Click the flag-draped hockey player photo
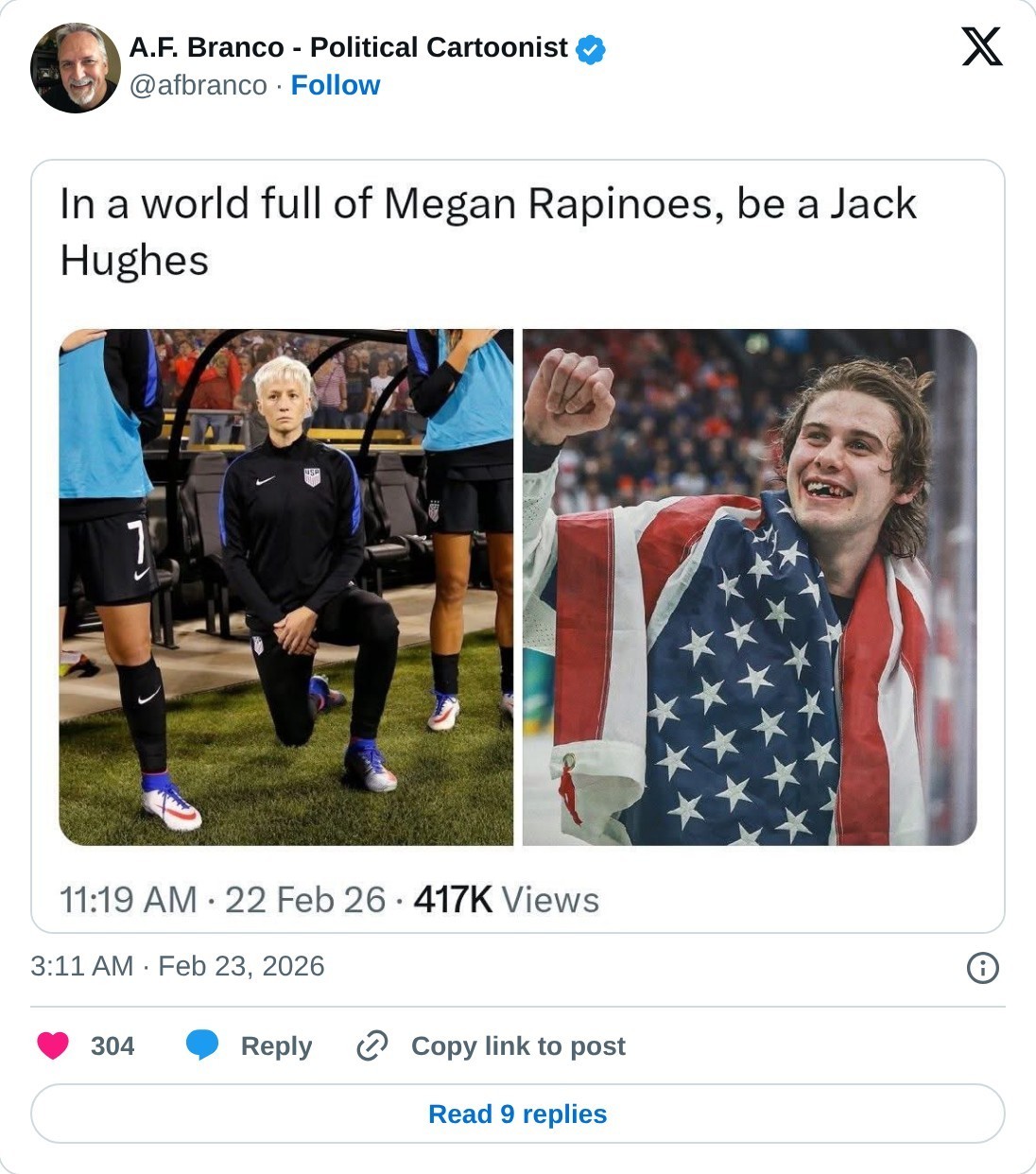This screenshot has height=1174, width=1036. 749,586
